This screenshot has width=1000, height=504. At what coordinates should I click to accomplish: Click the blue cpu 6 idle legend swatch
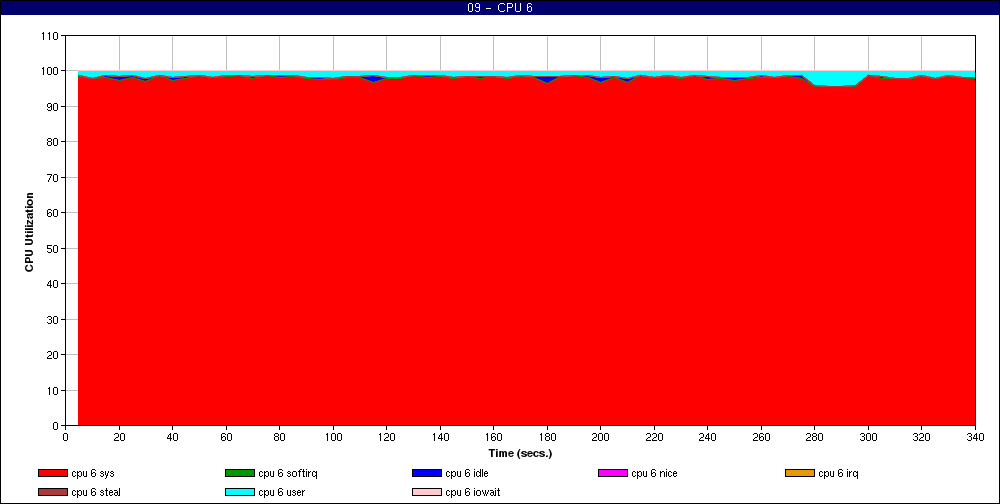(x=427, y=473)
